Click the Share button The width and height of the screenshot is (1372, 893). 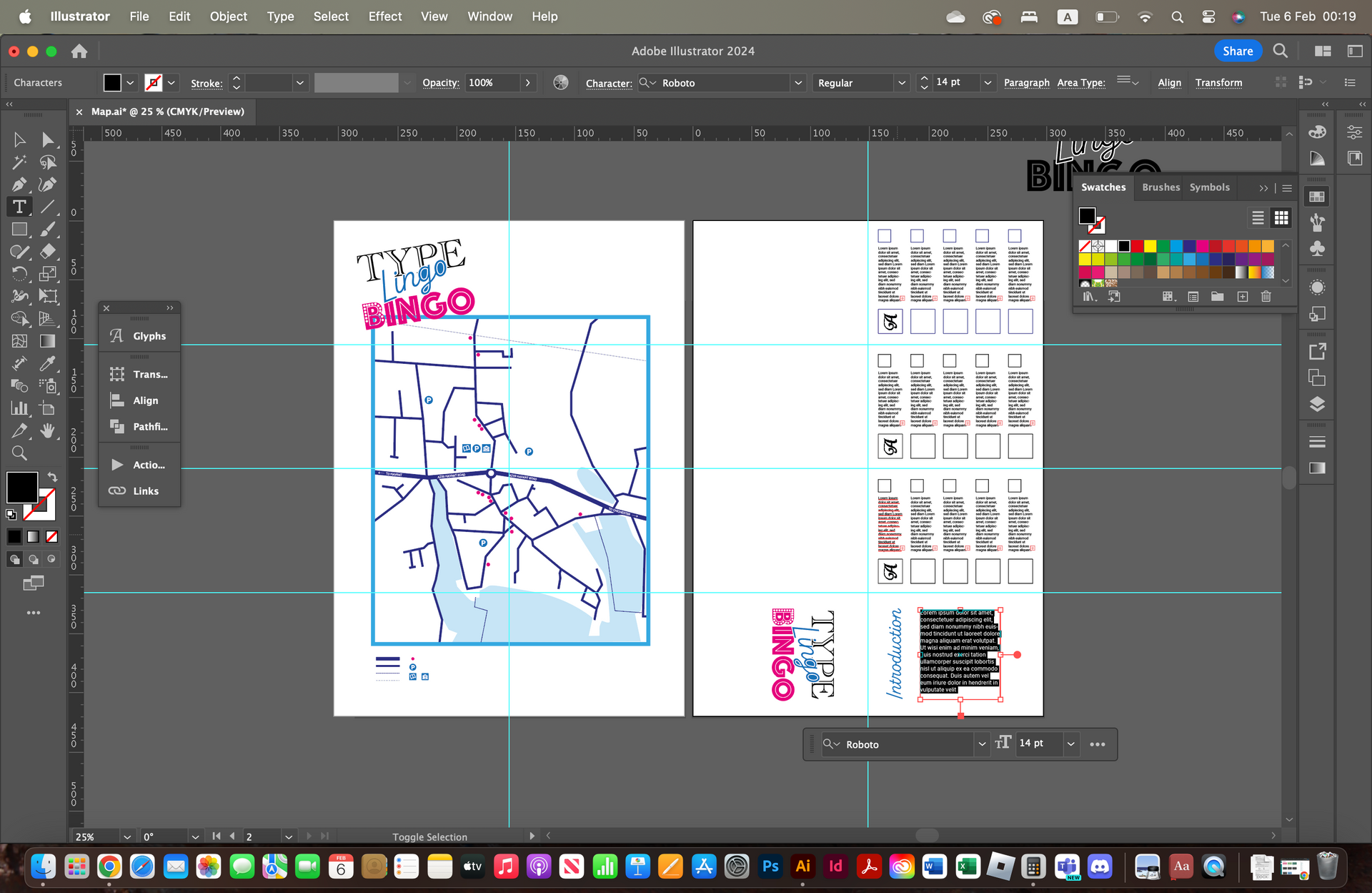1237,51
